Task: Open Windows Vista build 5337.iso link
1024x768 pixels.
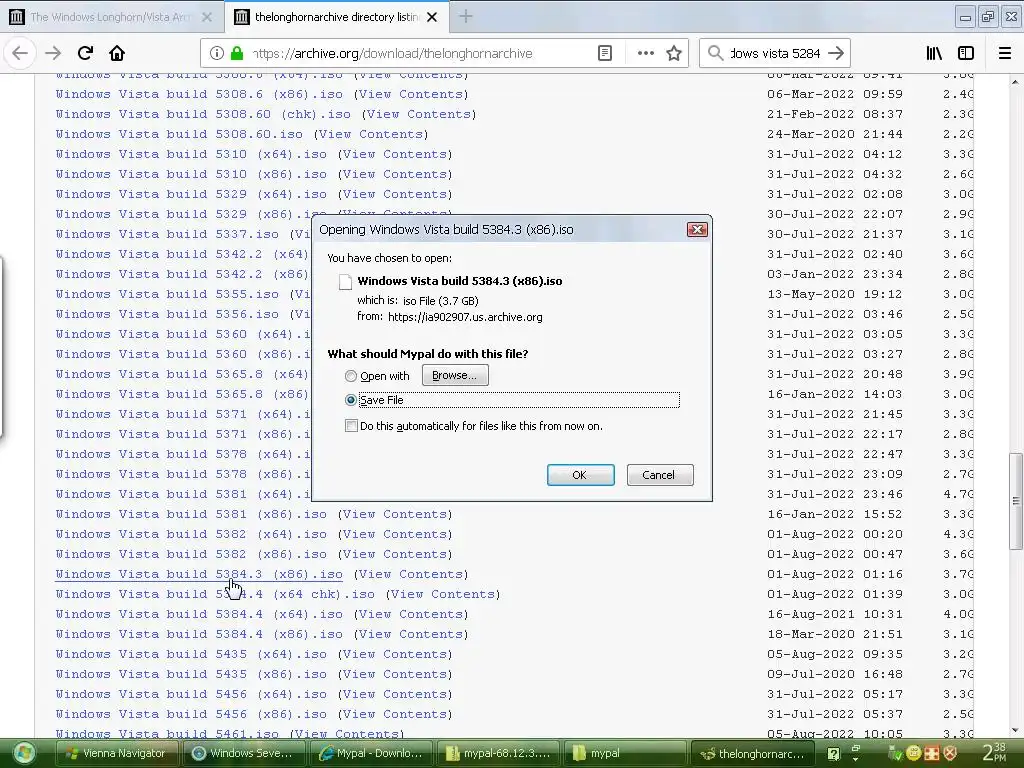Action: click(x=167, y=234)
